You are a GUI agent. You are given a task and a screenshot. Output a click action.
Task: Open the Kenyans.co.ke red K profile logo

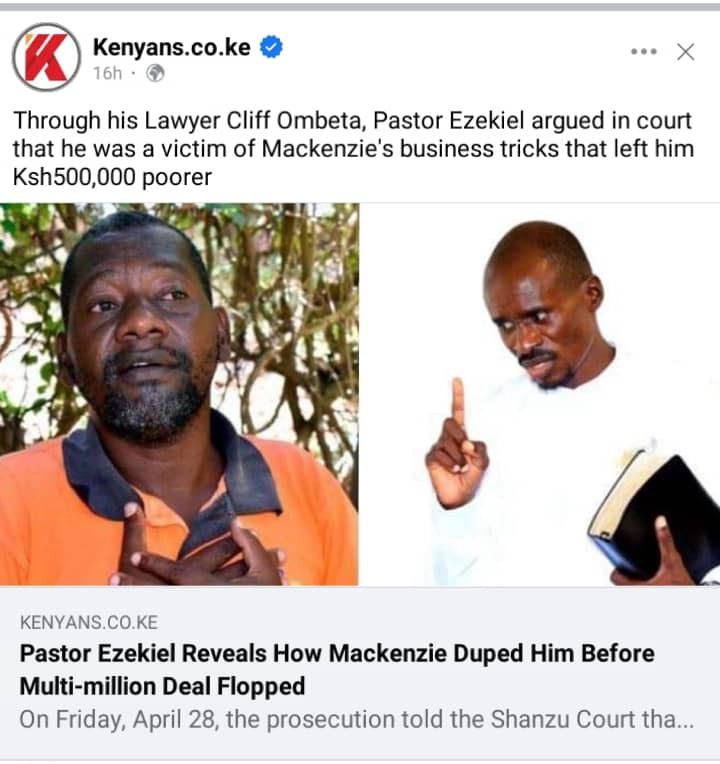coord(46,57)
